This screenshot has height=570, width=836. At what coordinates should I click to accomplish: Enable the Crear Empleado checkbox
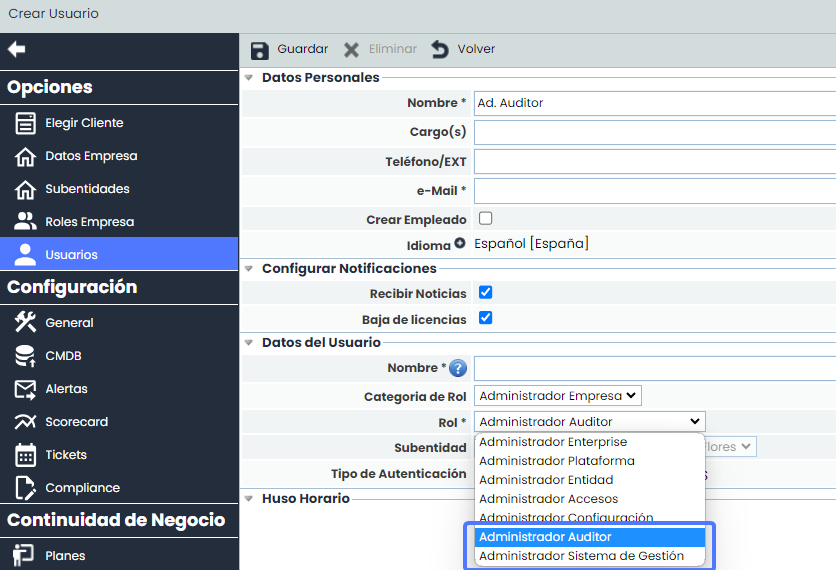(486, 218)
